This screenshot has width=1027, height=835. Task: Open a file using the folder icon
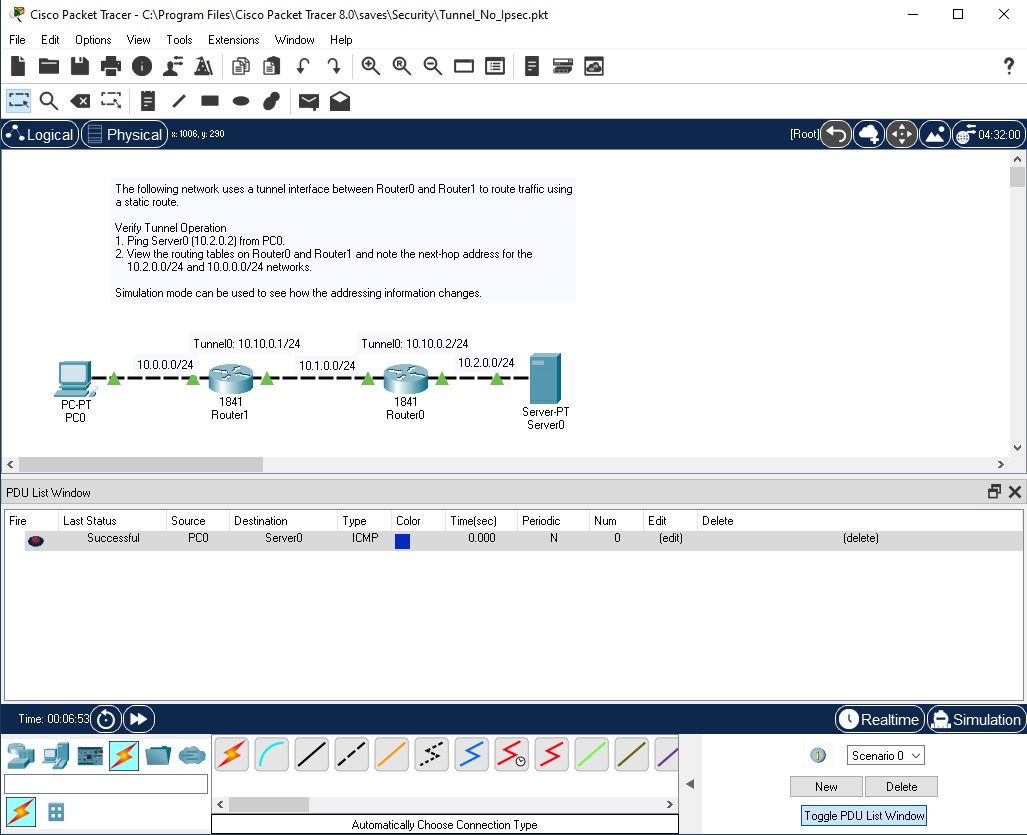click(x=48, y=66)
